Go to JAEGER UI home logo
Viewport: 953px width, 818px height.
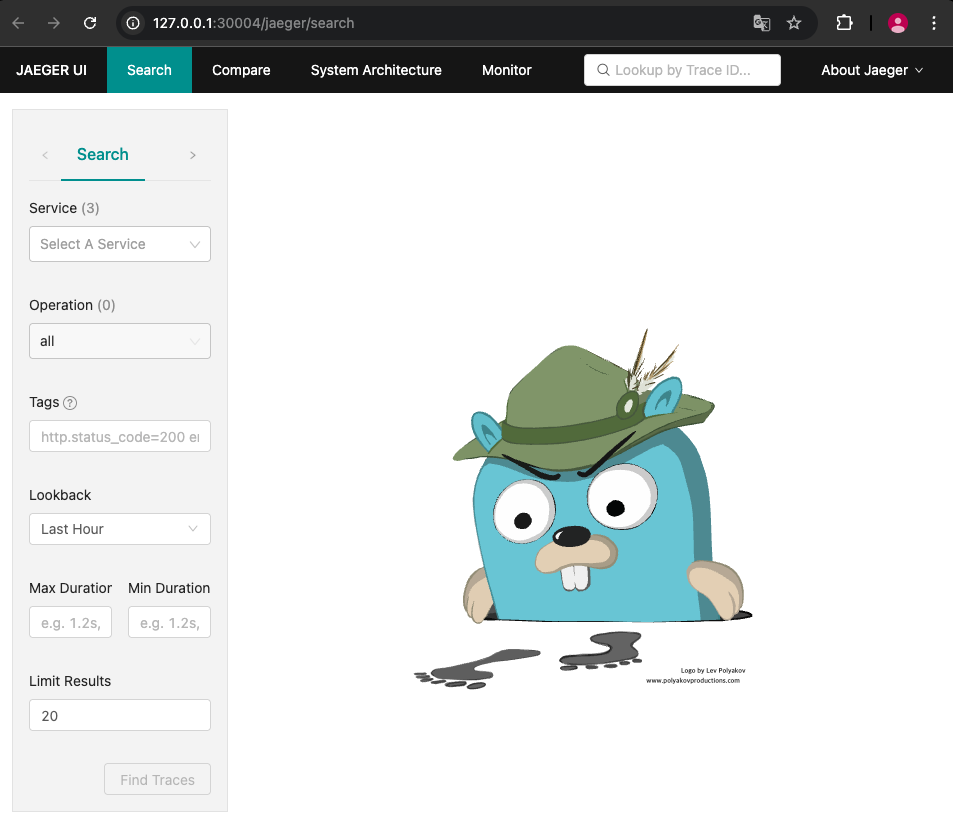(x=51, y=70)
